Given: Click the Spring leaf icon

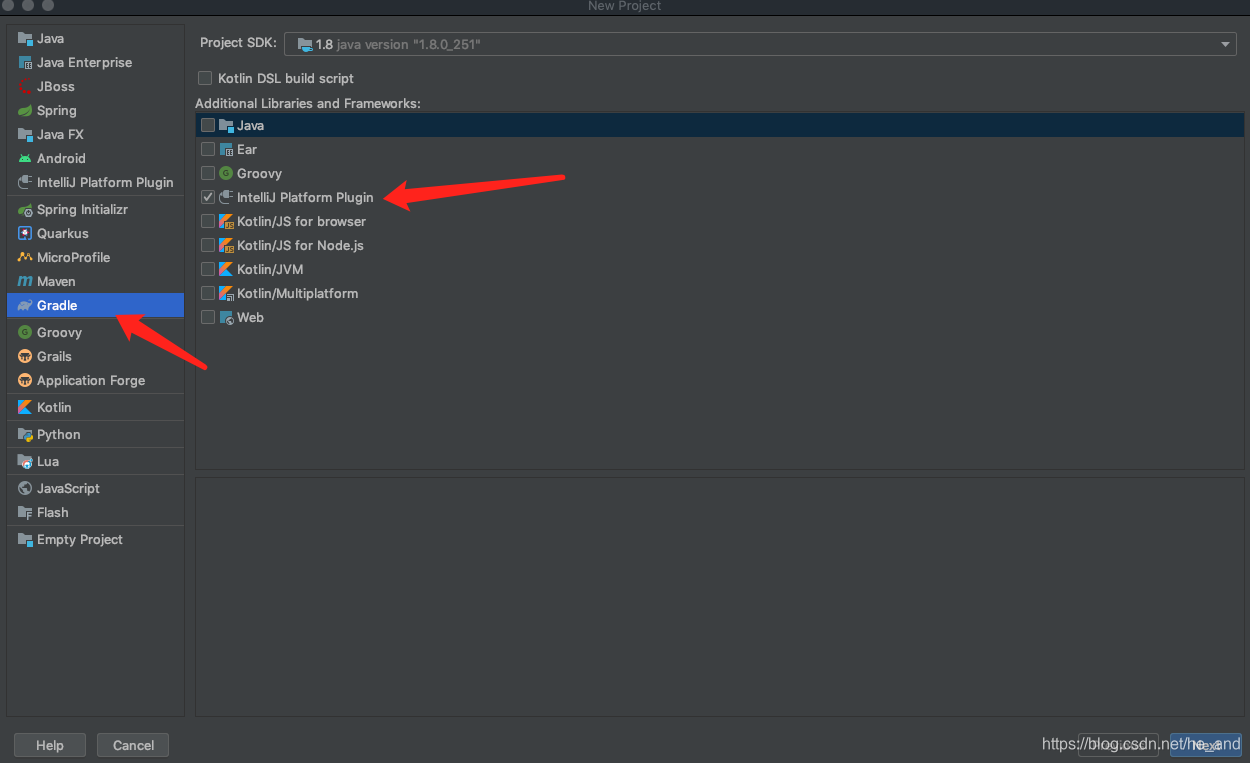Looking at the screenshot, I should (25, 110).
